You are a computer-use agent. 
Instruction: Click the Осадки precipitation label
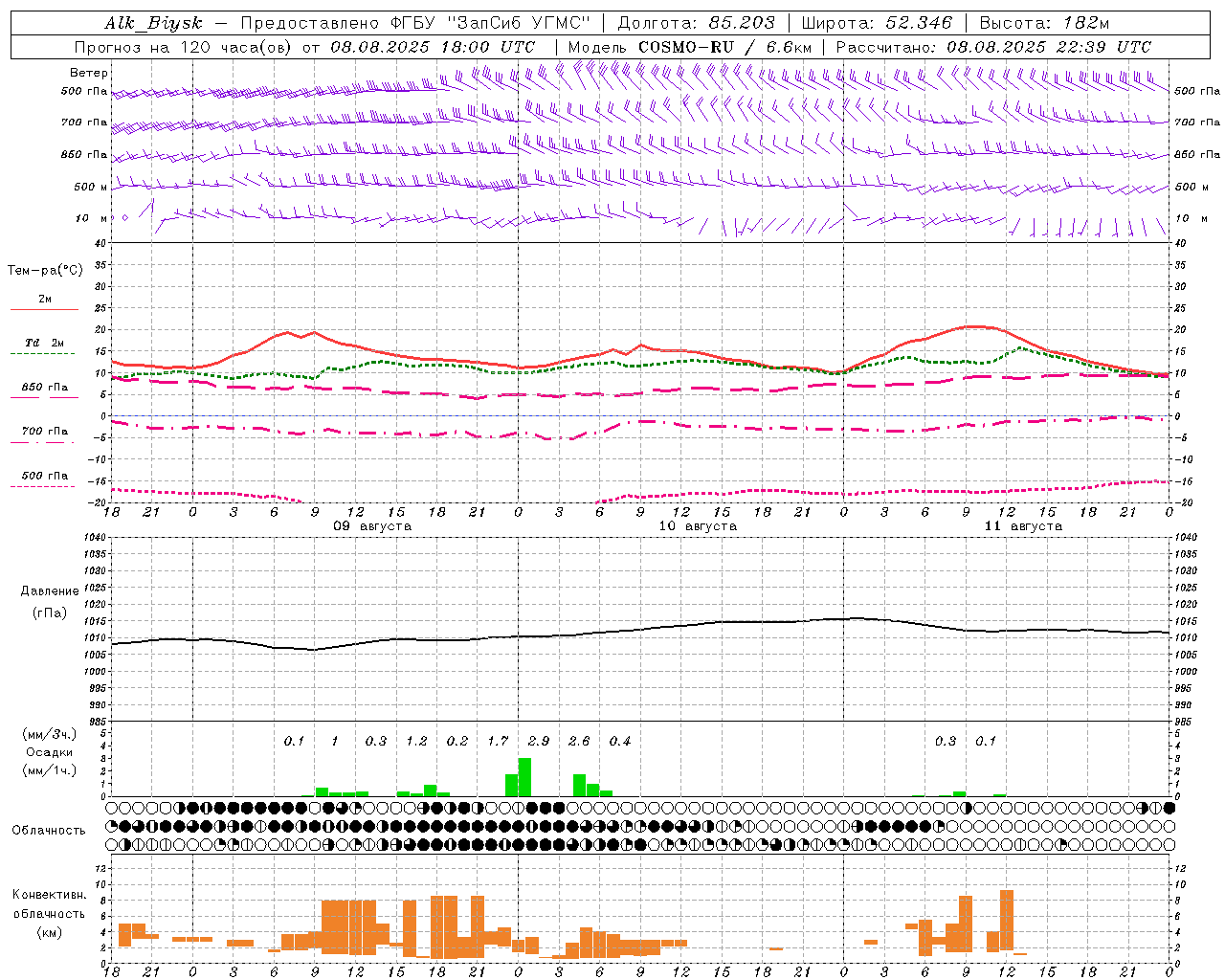50,752
